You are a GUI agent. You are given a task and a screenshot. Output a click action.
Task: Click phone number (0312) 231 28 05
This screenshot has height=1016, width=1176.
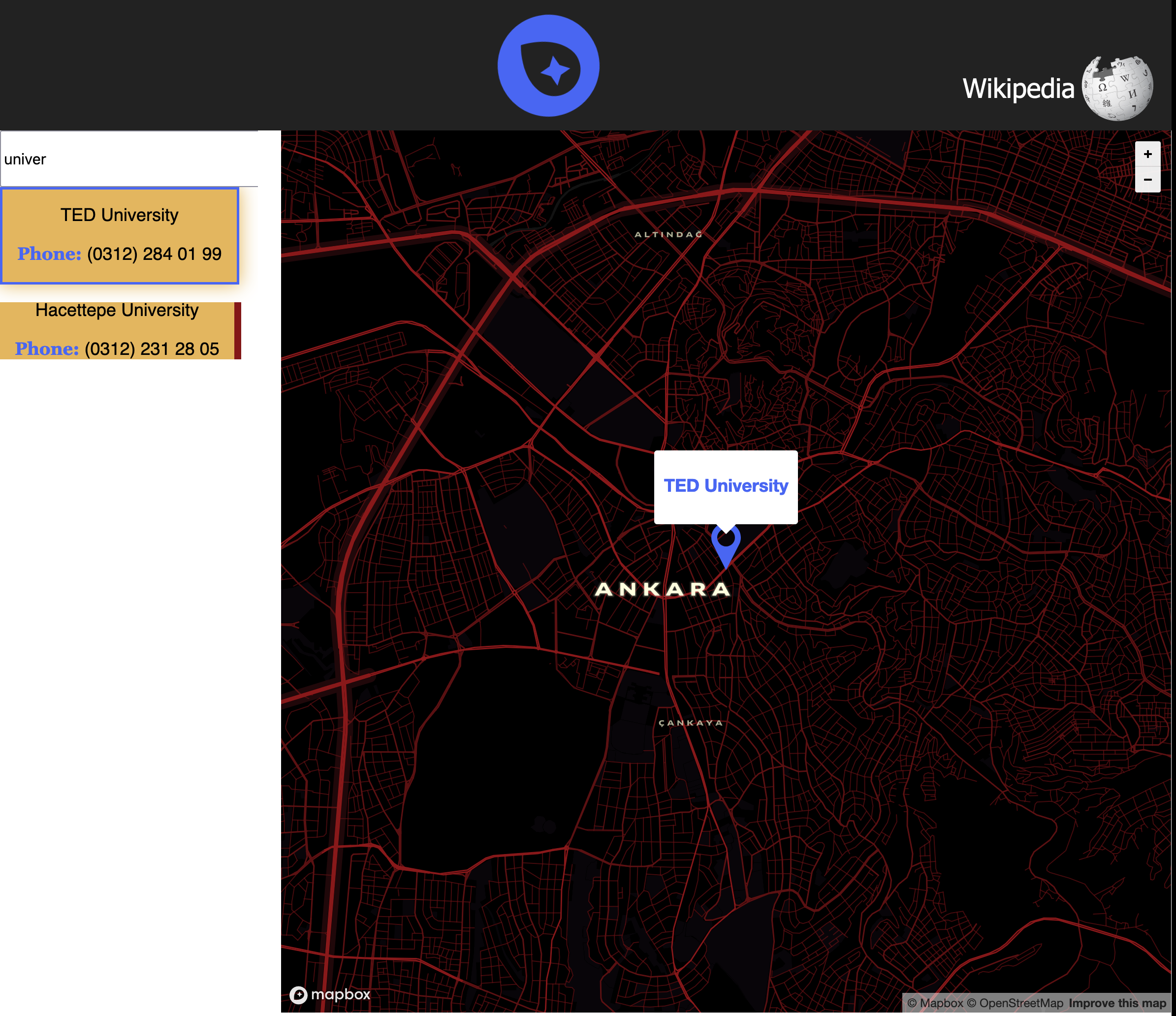point(152,349)
